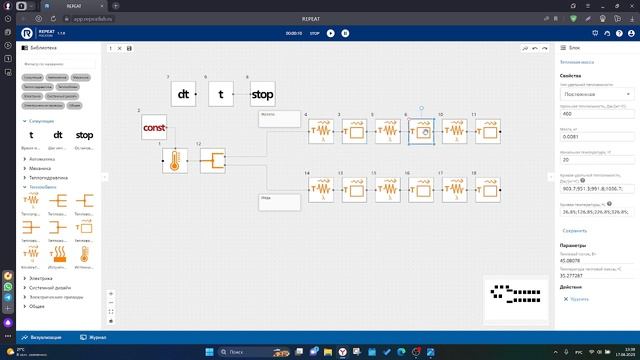This screenshot has width=640, height=360.
Task: Redo the last canvas action
Action: click(545, 48)
